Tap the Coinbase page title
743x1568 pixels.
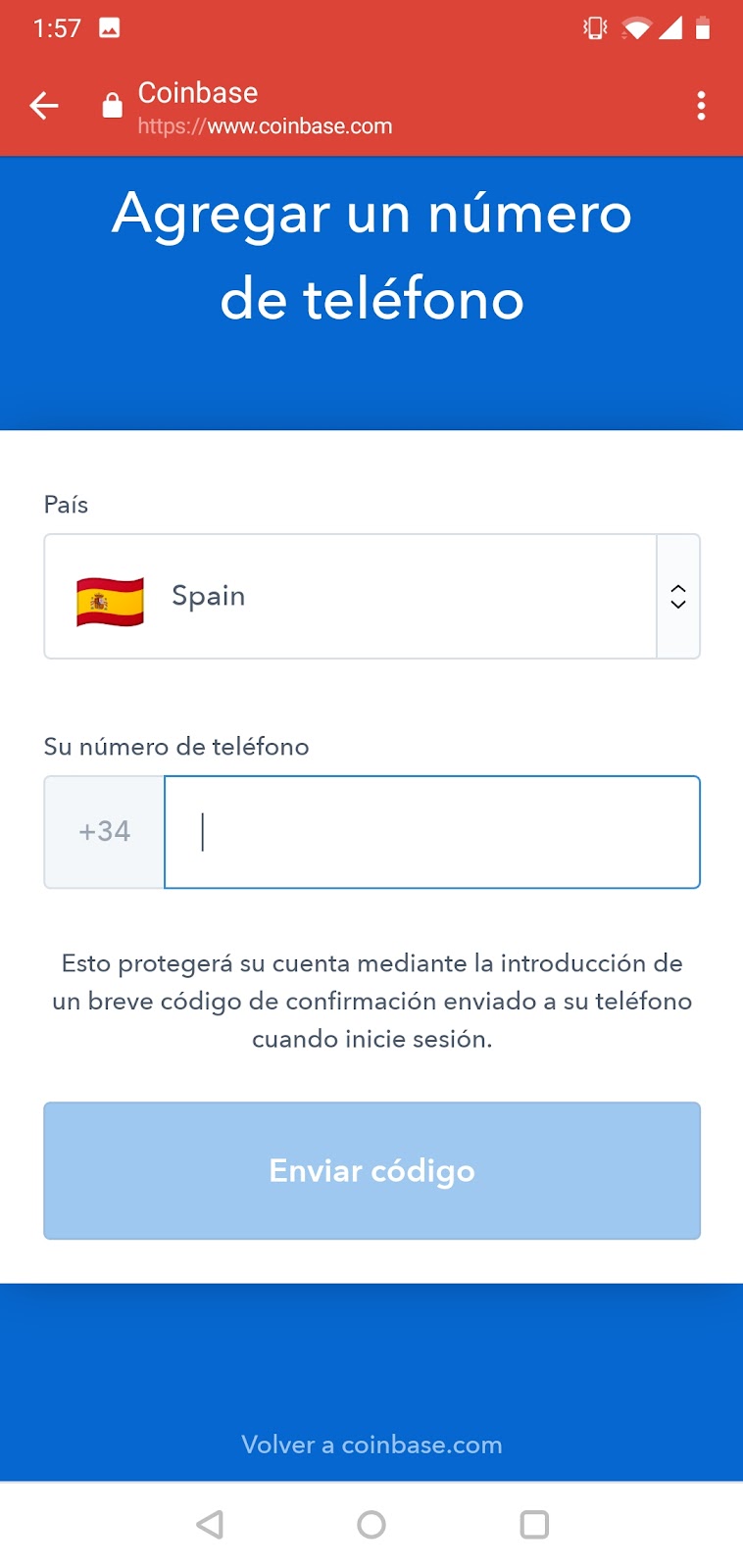[198, 92]
